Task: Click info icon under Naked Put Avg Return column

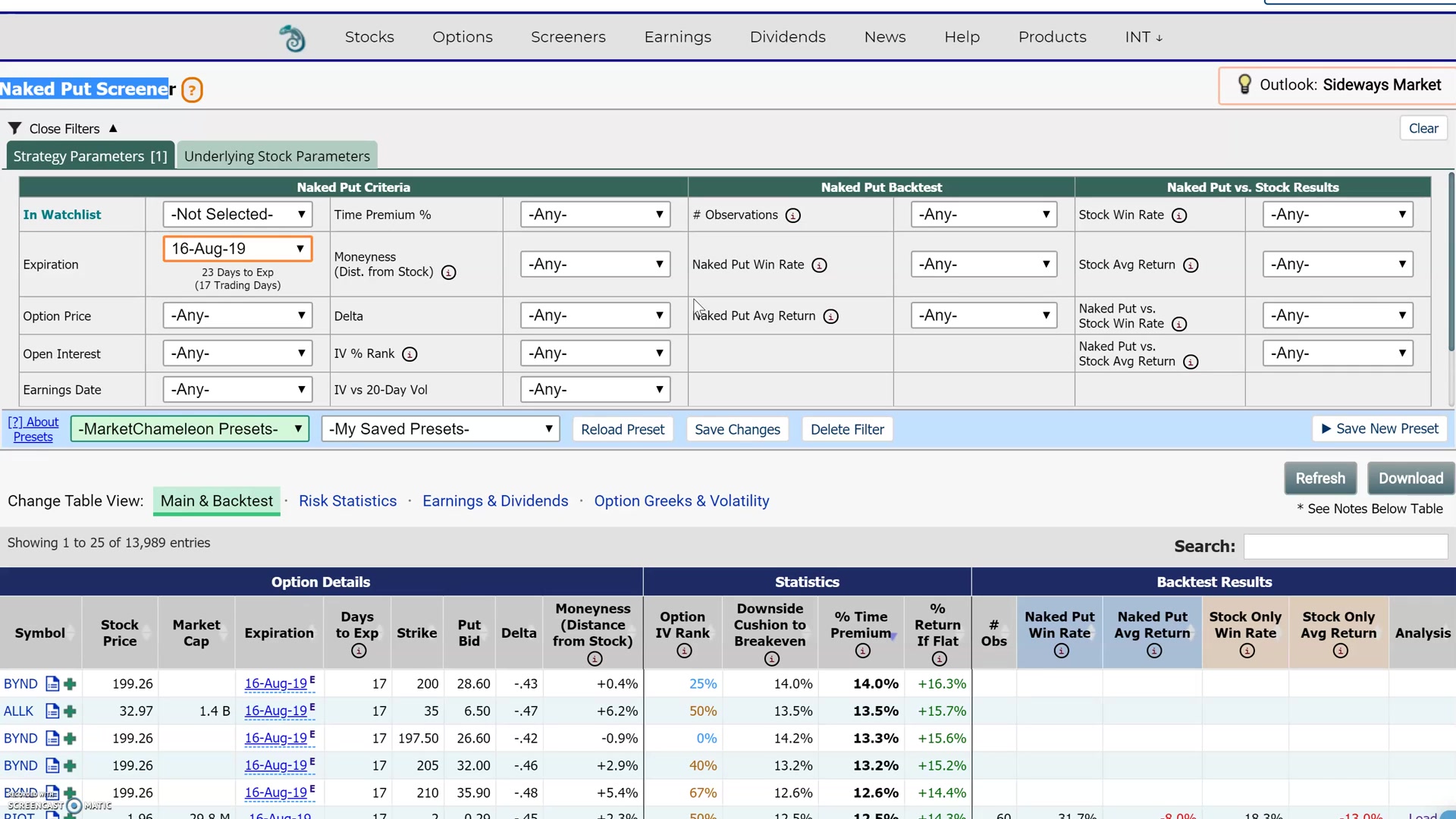Action: pos(1153,651)
